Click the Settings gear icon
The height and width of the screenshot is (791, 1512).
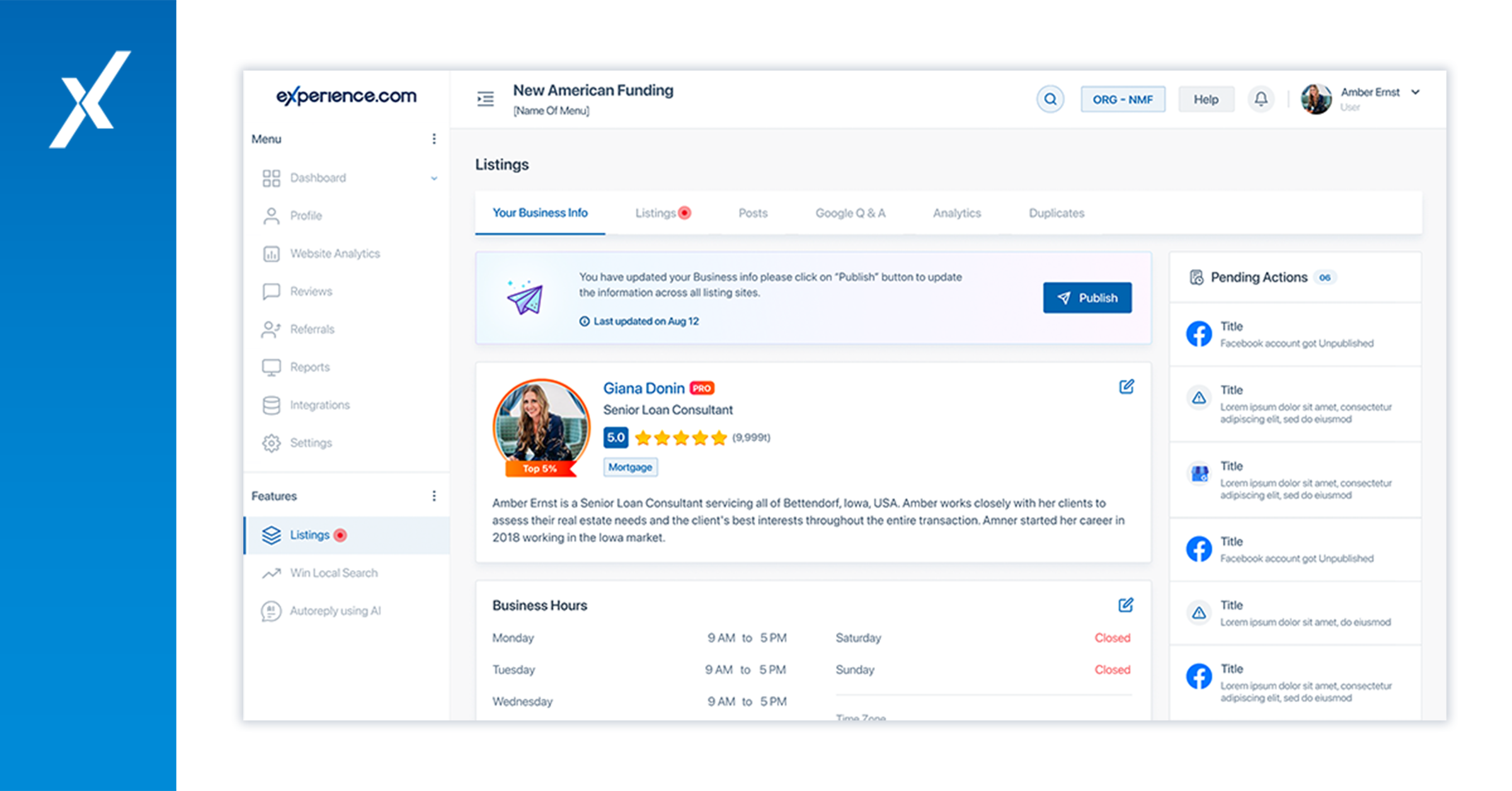(x=272, y=443)
